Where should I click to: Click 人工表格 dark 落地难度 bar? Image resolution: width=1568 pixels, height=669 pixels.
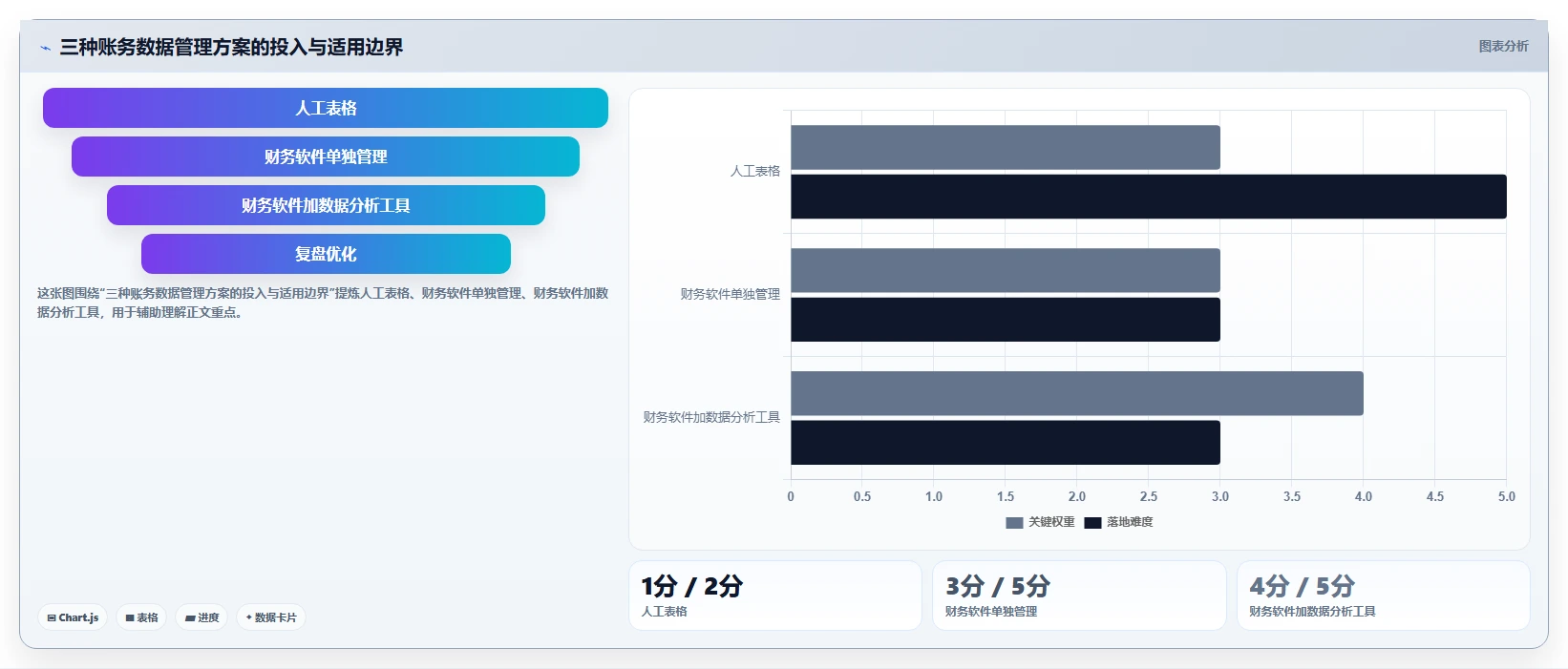point(1149,197)
